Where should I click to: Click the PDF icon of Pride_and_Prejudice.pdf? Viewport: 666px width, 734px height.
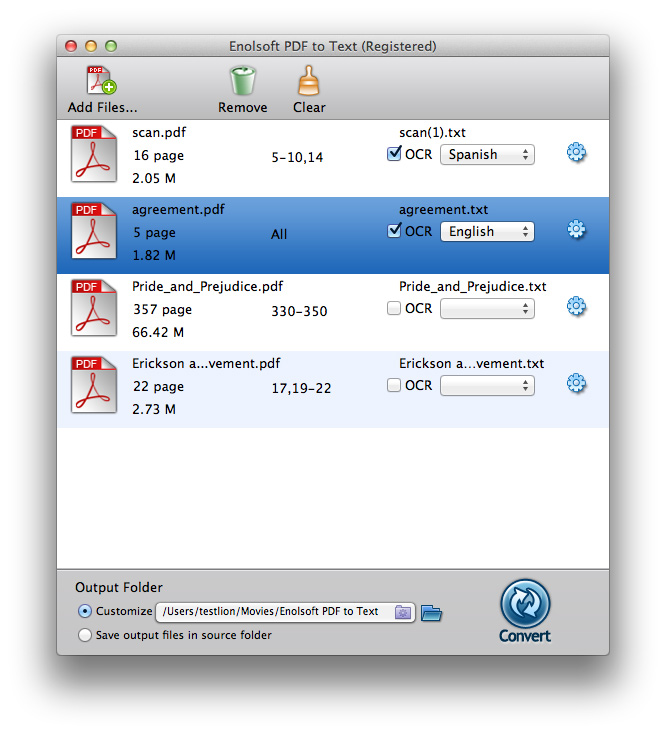[x=94, y=308]
